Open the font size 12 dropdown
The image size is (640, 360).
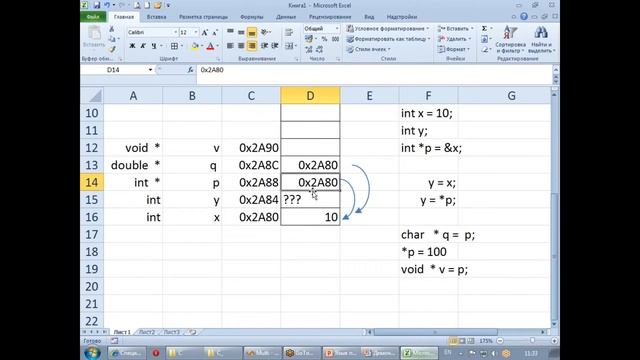pos(196,32)
